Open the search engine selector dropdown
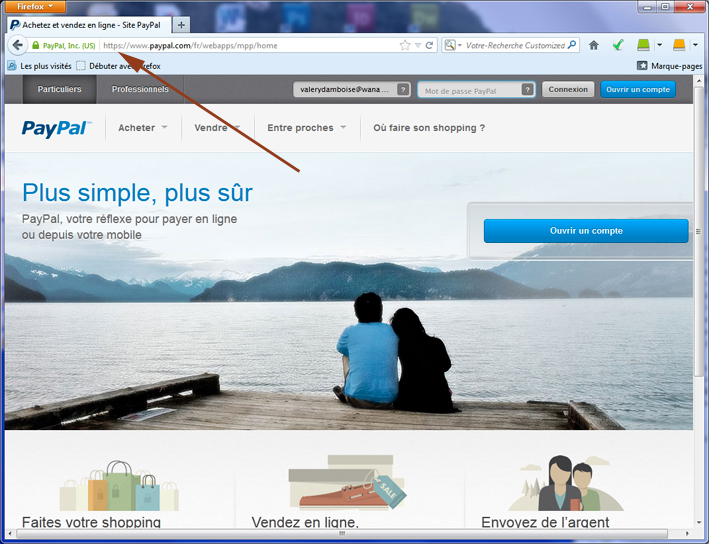Image resolution: width=709 pixels, height=544 pixels. [453, 45]
